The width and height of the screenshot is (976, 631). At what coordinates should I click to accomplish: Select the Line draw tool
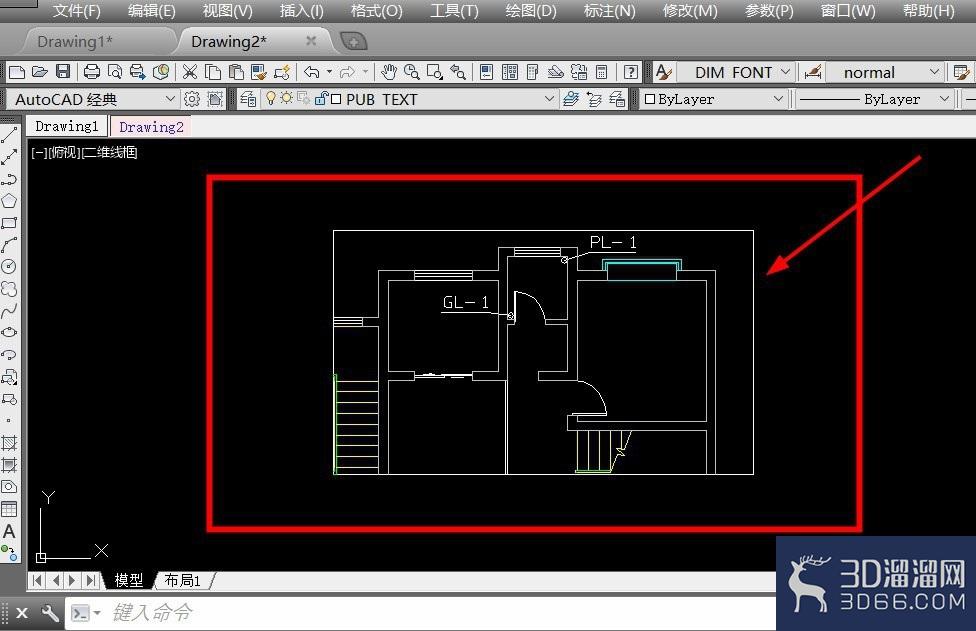click(9, 134)
